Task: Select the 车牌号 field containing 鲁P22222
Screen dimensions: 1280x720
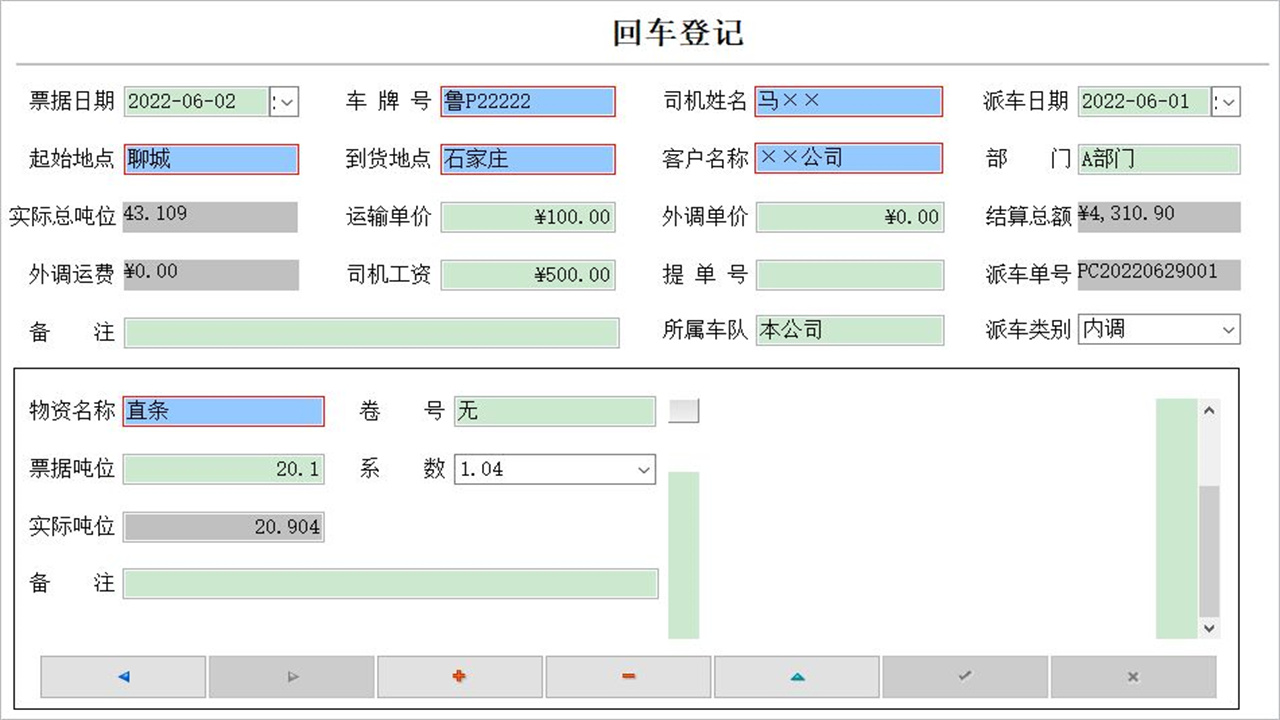Action: (x=527, y=101)
